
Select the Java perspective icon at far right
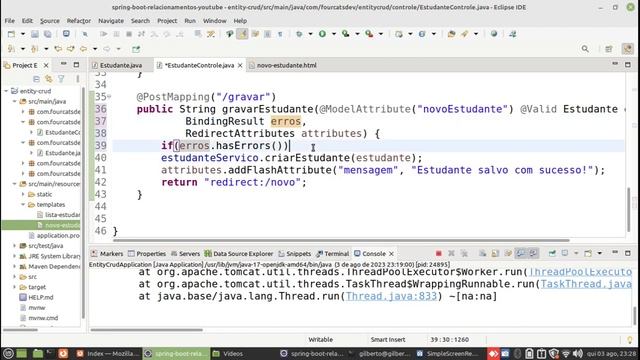coord(627,49)
